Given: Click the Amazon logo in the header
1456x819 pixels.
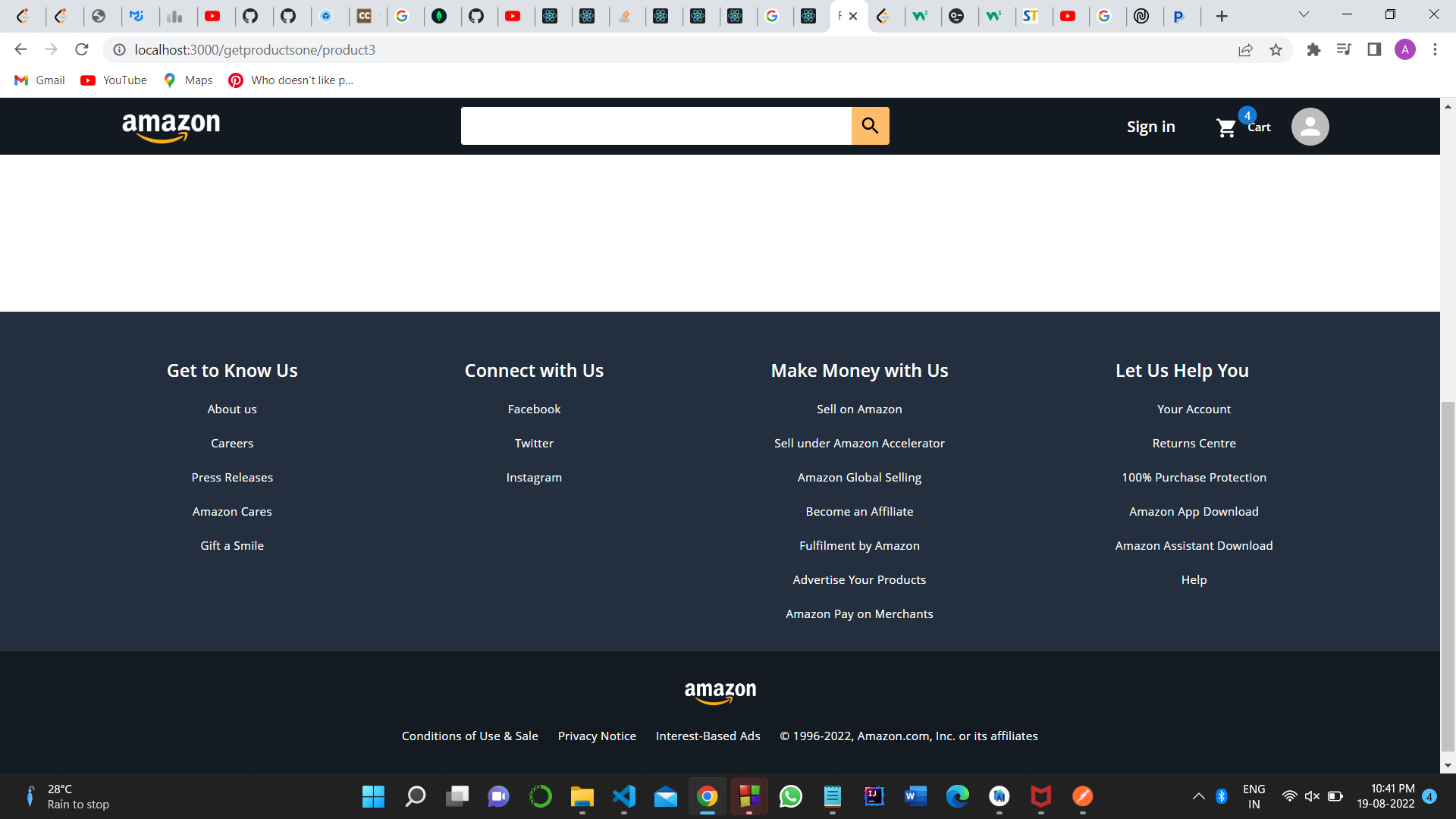Looking at the screenshot, I should pyautogui.click(x=171, y=127).
